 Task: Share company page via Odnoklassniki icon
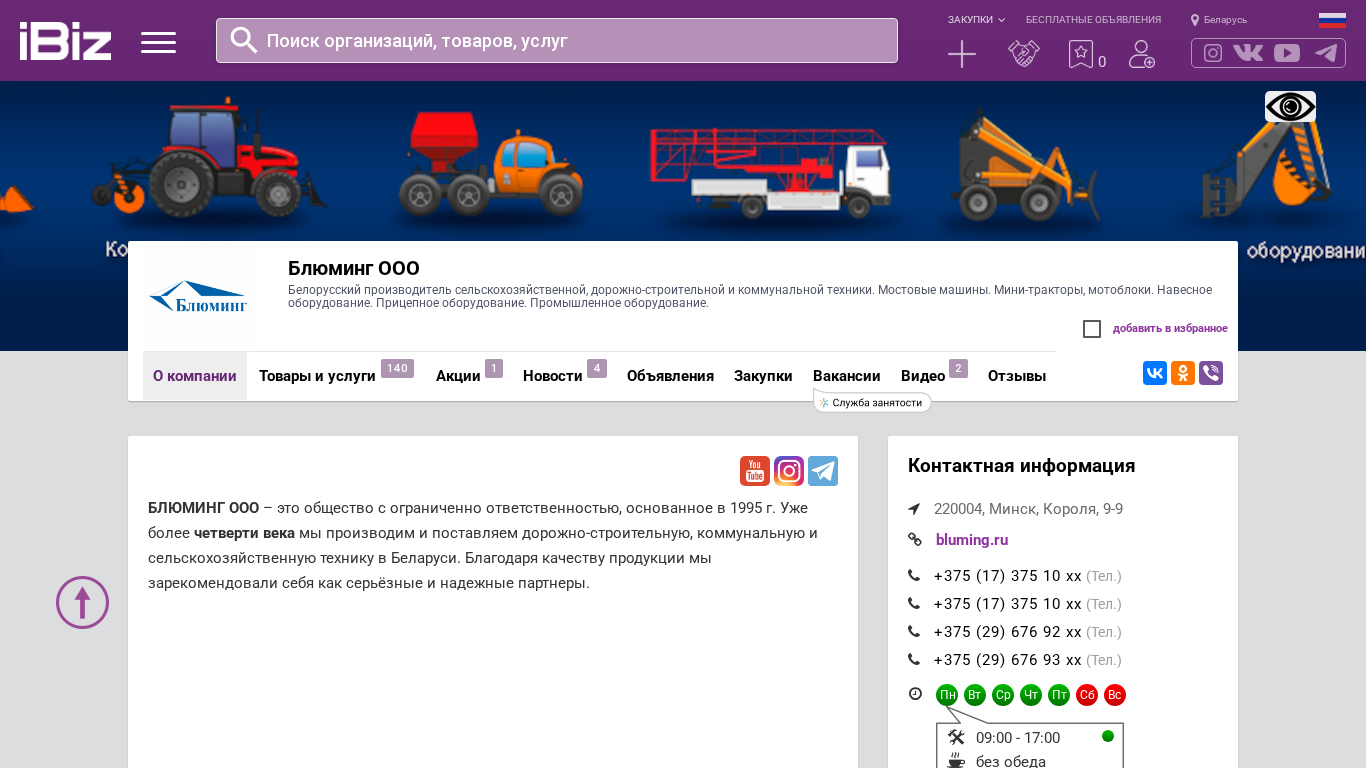click(1183, 373)
